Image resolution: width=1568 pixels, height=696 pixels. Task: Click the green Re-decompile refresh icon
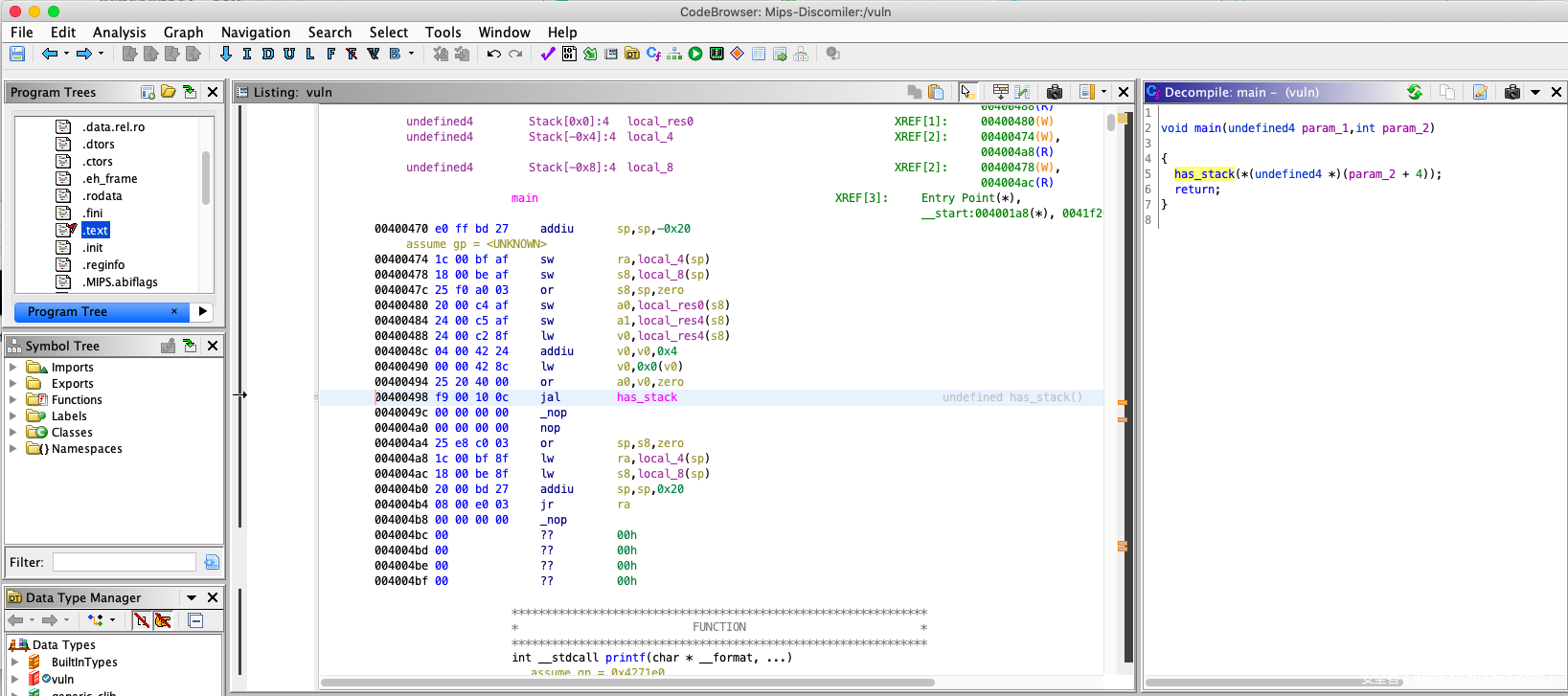(1415, 92)
